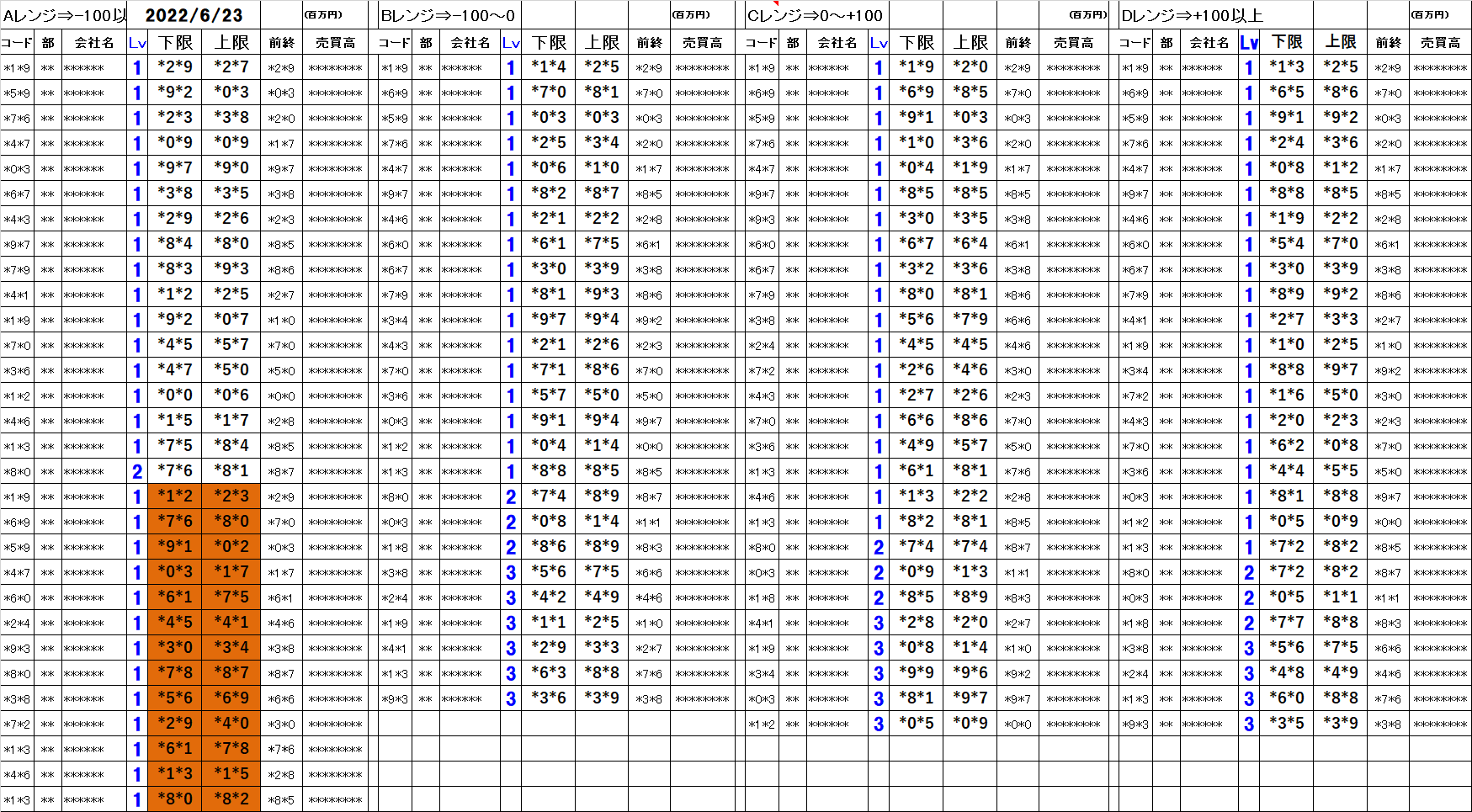Click the Lv header of the C range
This screenshot has width=1472, height=812.
879,42
